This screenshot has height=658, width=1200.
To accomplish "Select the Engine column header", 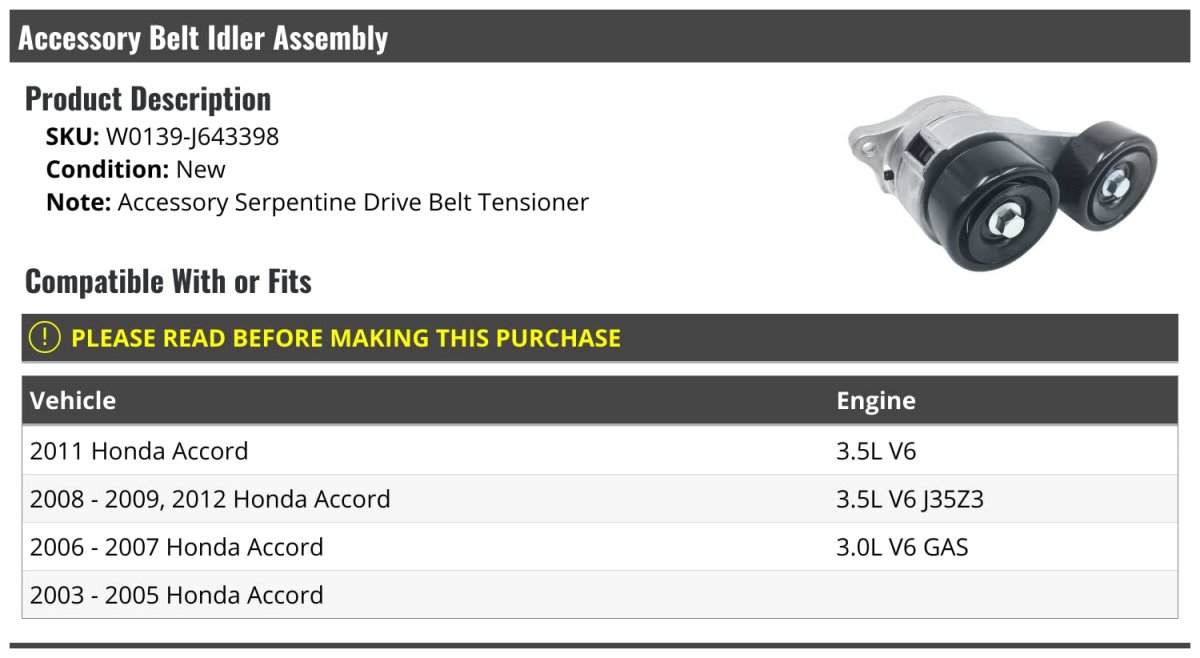I will (876, 401).
